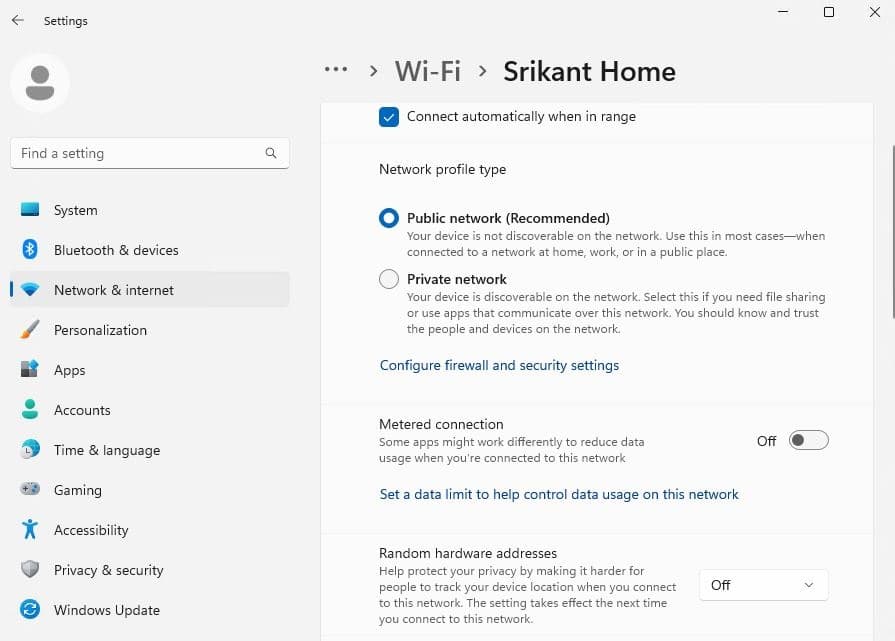This screenshot has width=895, height=641.
Task: Click the Set a data limit link
Action: tap(559, 494)
